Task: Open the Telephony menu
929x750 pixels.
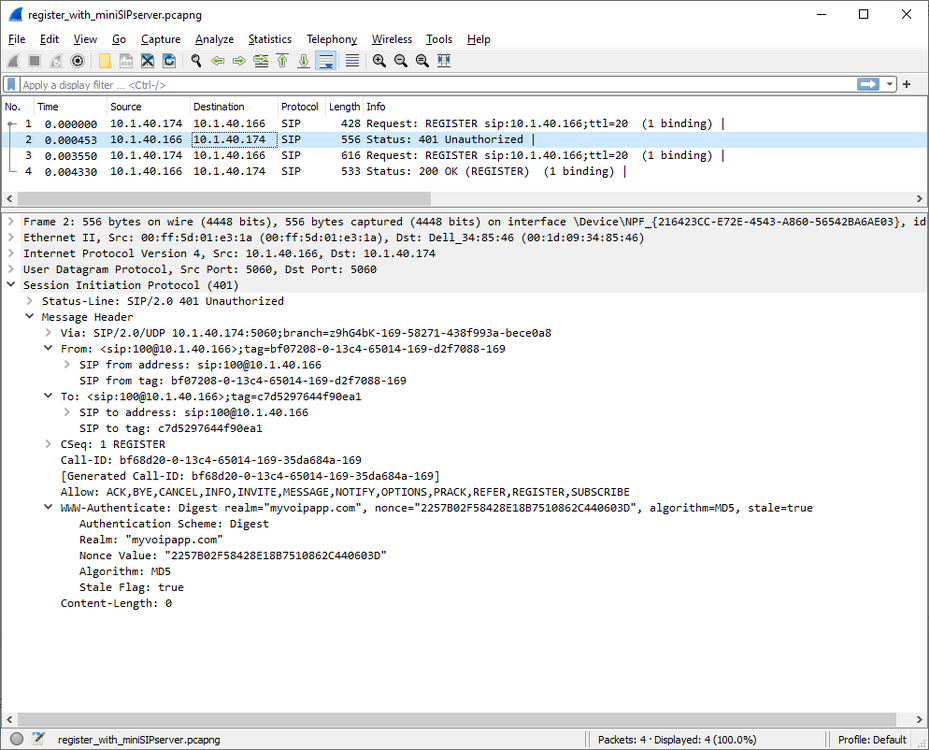Action: [x=331, y=39]
